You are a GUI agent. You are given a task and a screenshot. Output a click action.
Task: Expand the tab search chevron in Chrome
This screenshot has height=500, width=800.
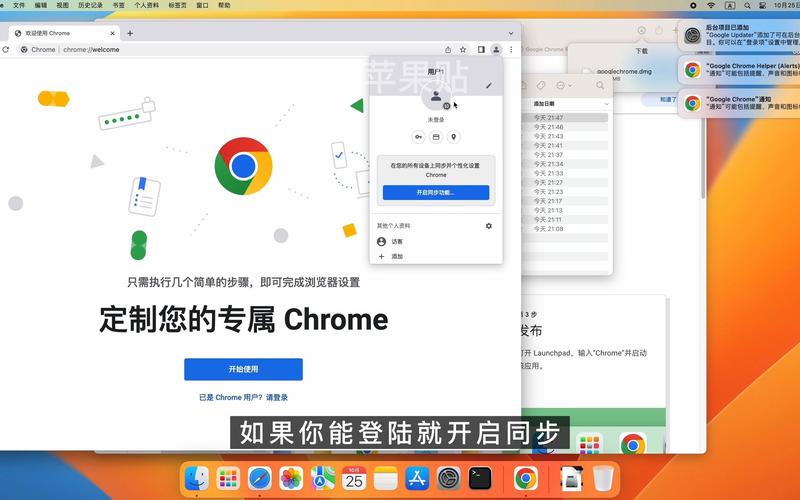(x=511, y=33)
